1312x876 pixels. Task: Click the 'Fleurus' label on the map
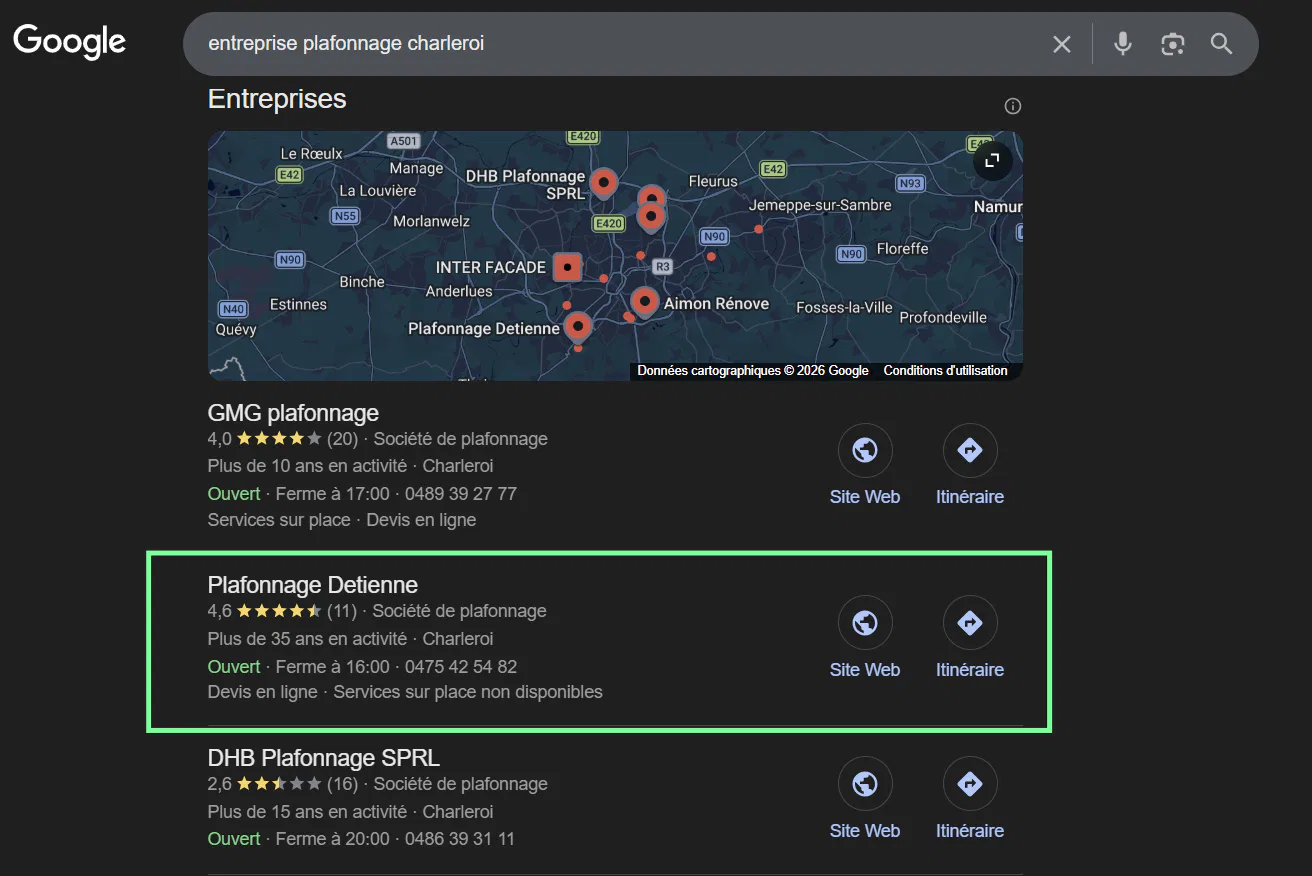coord(713,181)
